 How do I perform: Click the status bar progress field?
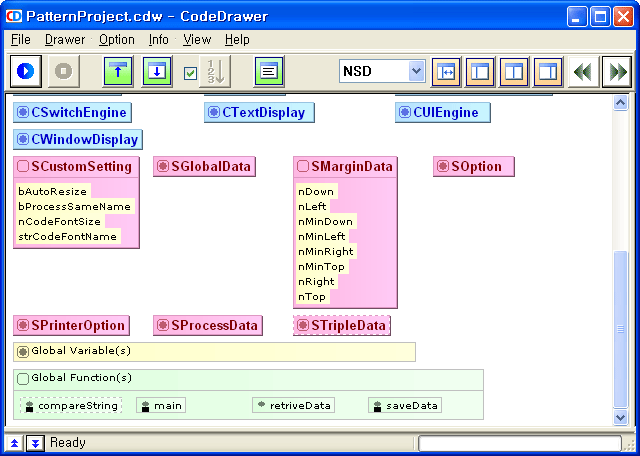520,443
